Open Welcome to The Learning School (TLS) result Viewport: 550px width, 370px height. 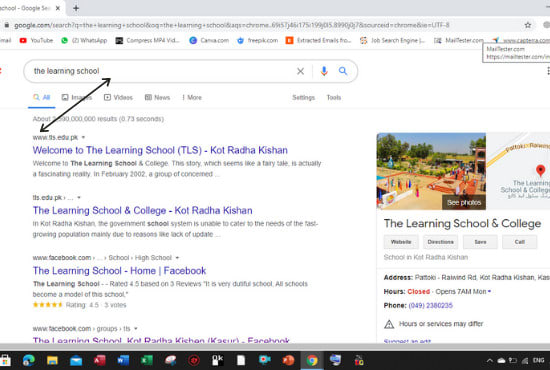coord(160,150)
